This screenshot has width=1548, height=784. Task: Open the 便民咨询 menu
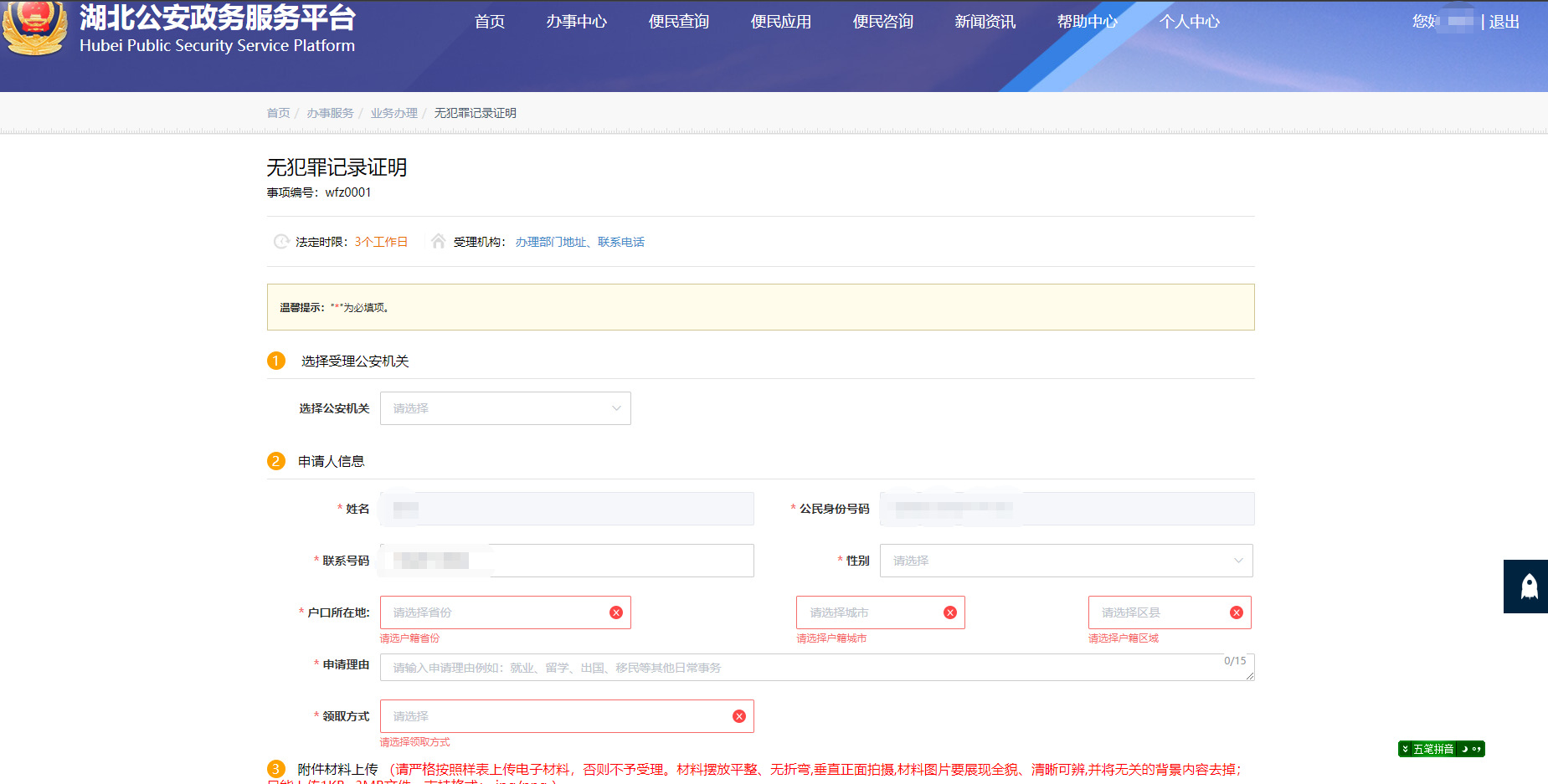883,22
